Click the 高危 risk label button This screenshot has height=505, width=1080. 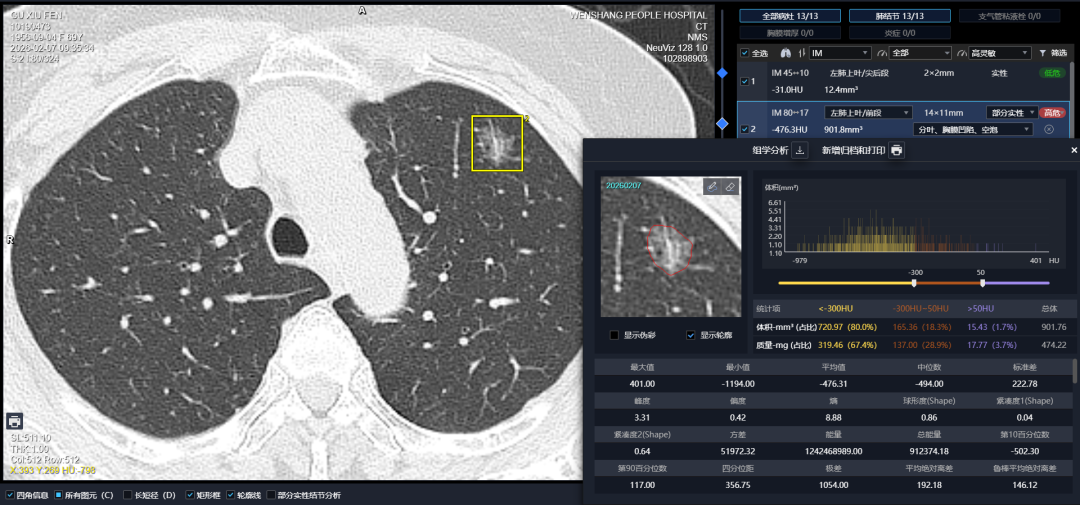1051,113
